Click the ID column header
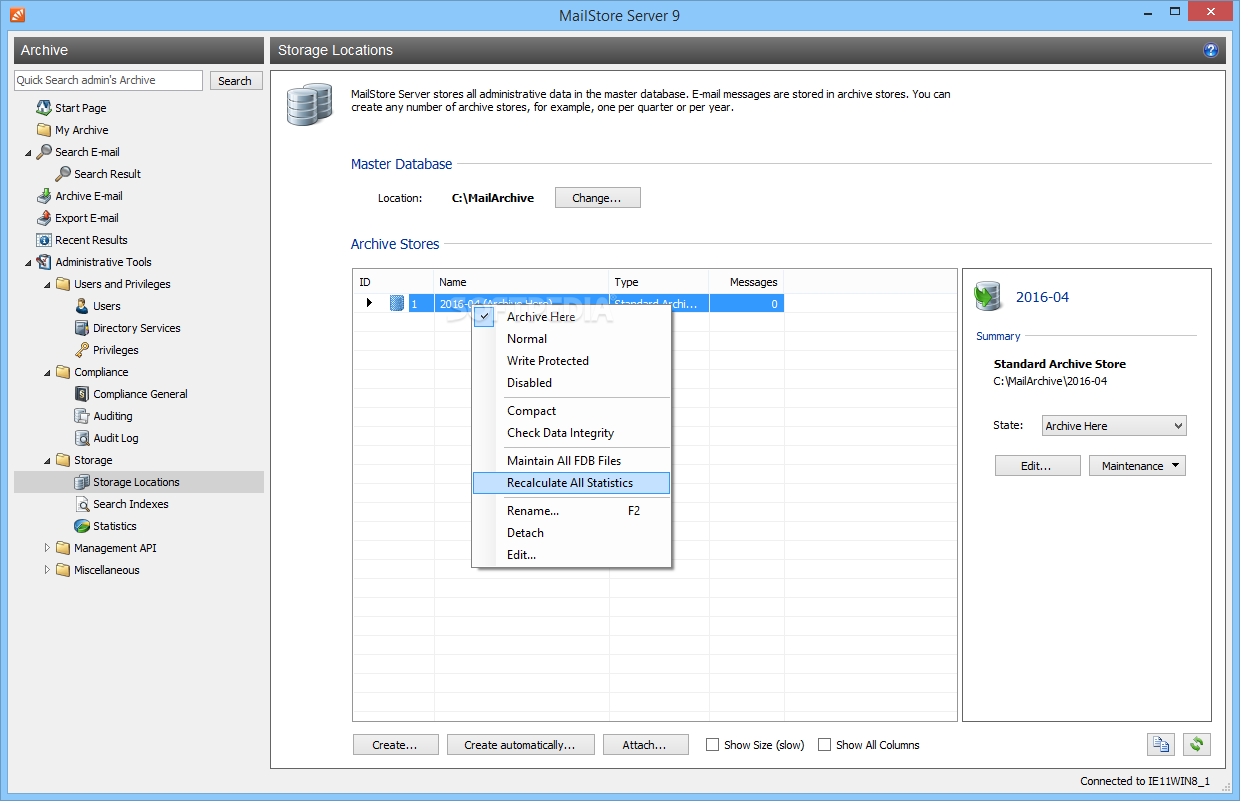The height and width of the screenshot is (801, 1240). coord(393,282)
